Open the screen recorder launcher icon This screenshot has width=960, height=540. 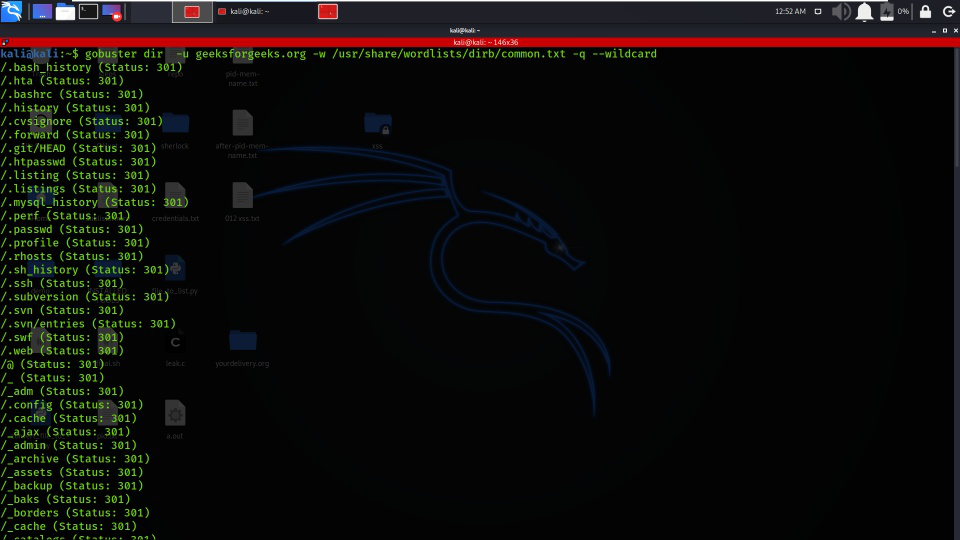pos(112,12)
